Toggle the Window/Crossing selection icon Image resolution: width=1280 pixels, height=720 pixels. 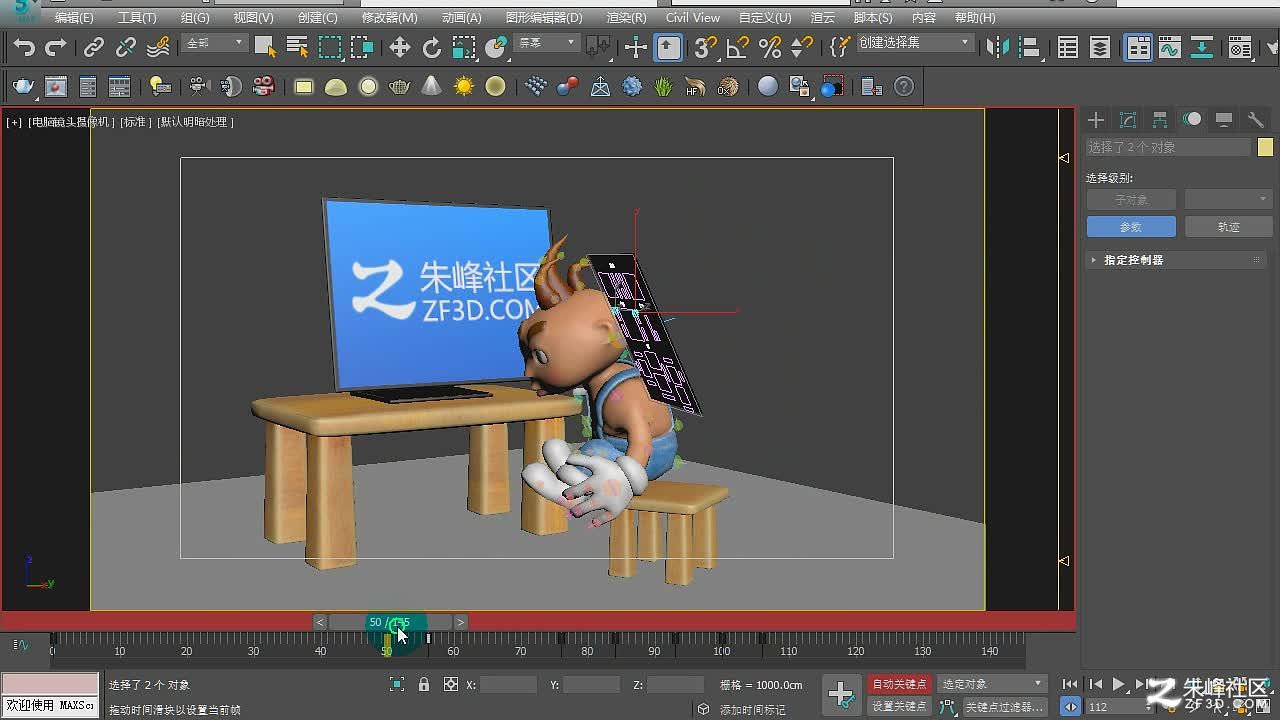pyautogui.click(x=362, y=47)
